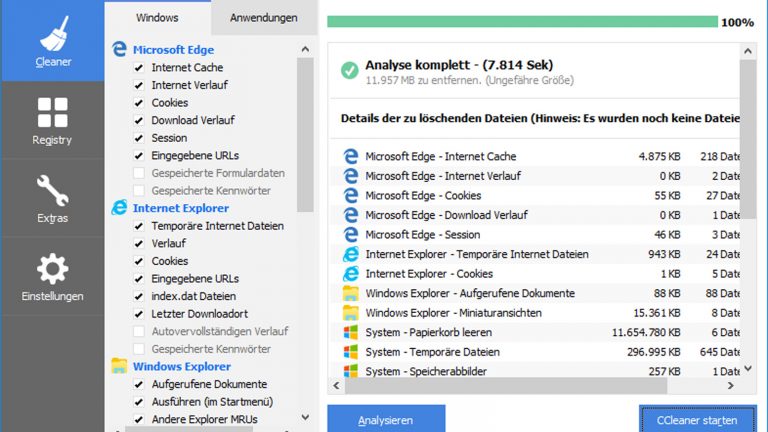Click folder icon beside Aufgerufene Dokumente result
768x432 pixels.
click(x=351, y=293)
